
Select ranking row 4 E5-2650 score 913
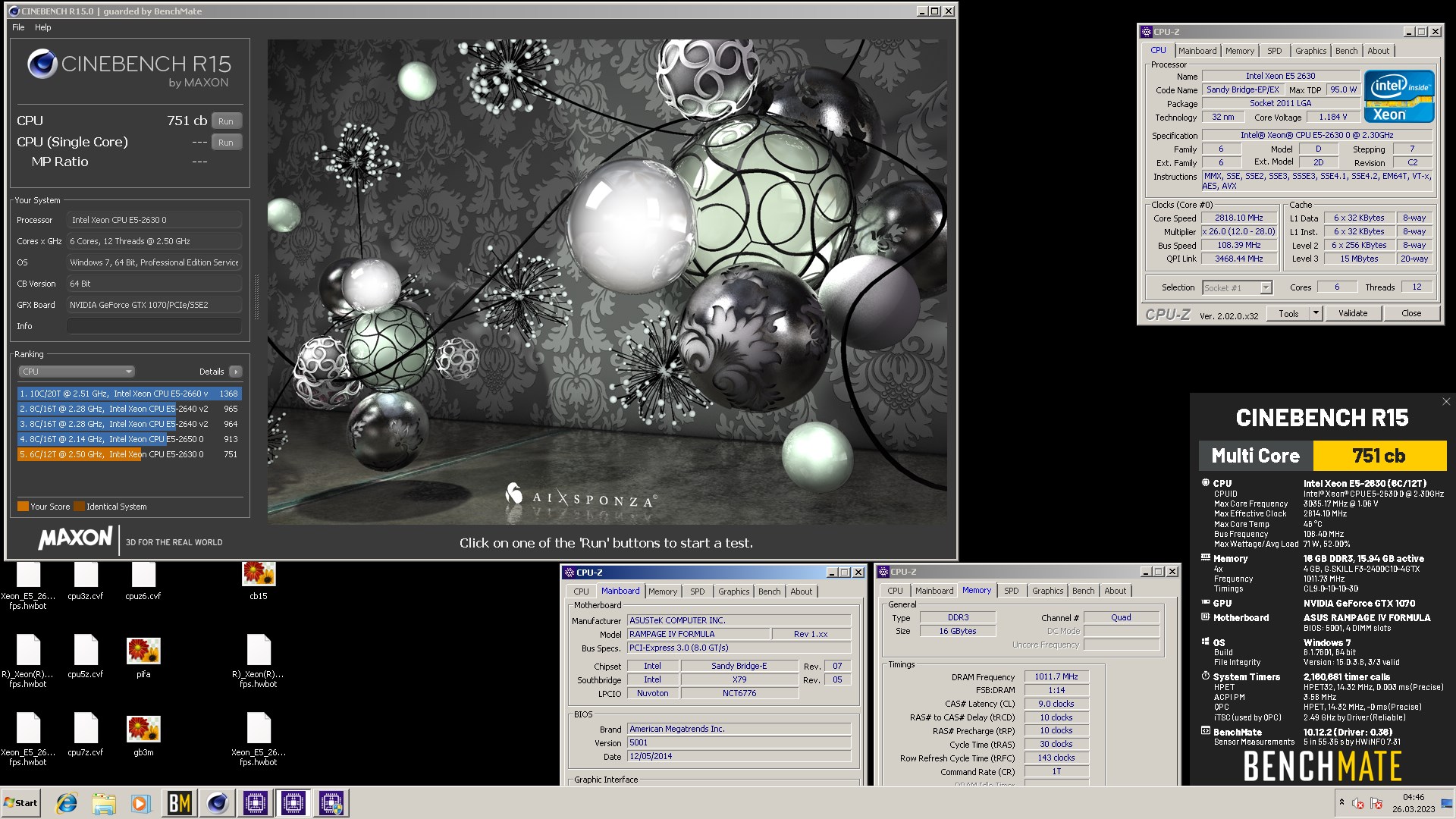130,439
